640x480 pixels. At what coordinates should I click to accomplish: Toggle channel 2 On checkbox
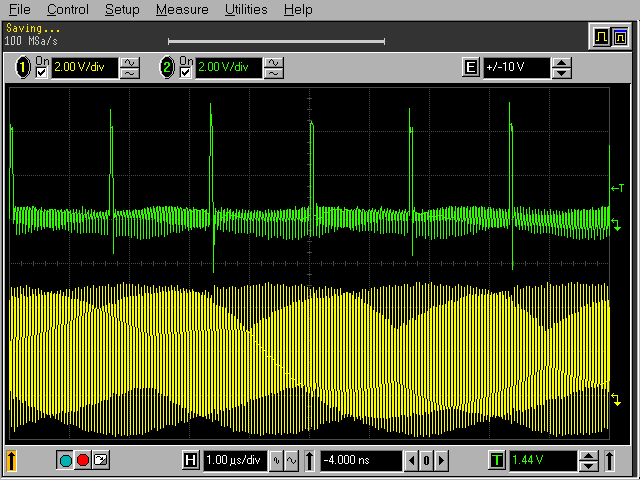click(186, 73)
